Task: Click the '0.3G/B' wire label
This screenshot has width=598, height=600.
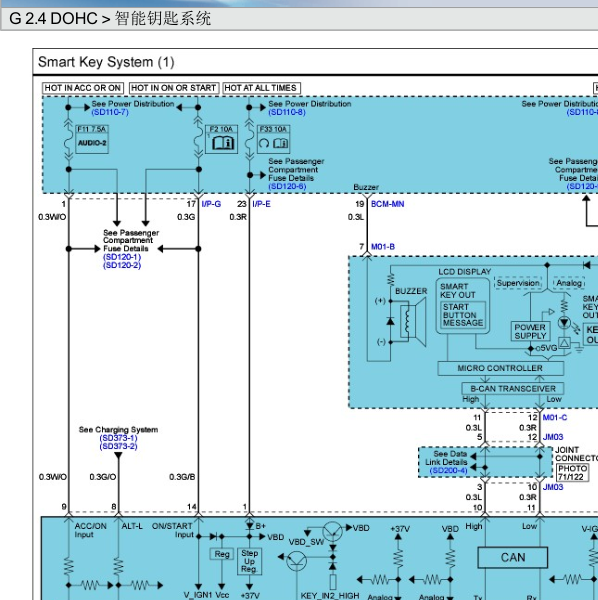Action: [x=182, y=477]
